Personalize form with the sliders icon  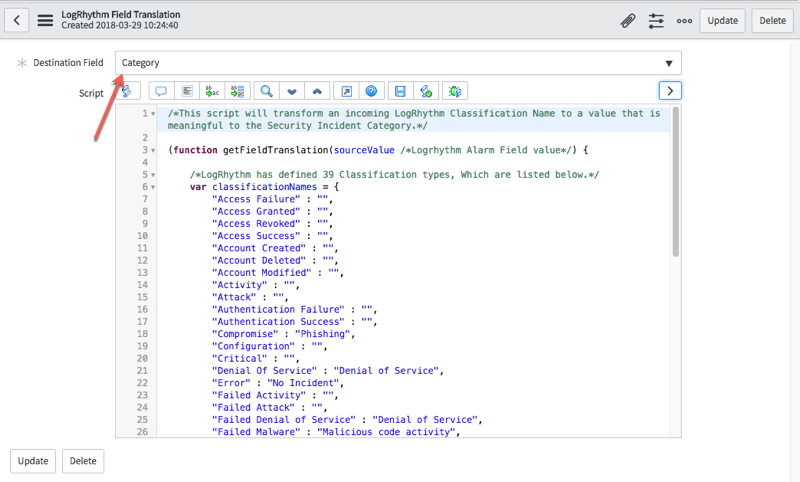[x=656, y=21]
